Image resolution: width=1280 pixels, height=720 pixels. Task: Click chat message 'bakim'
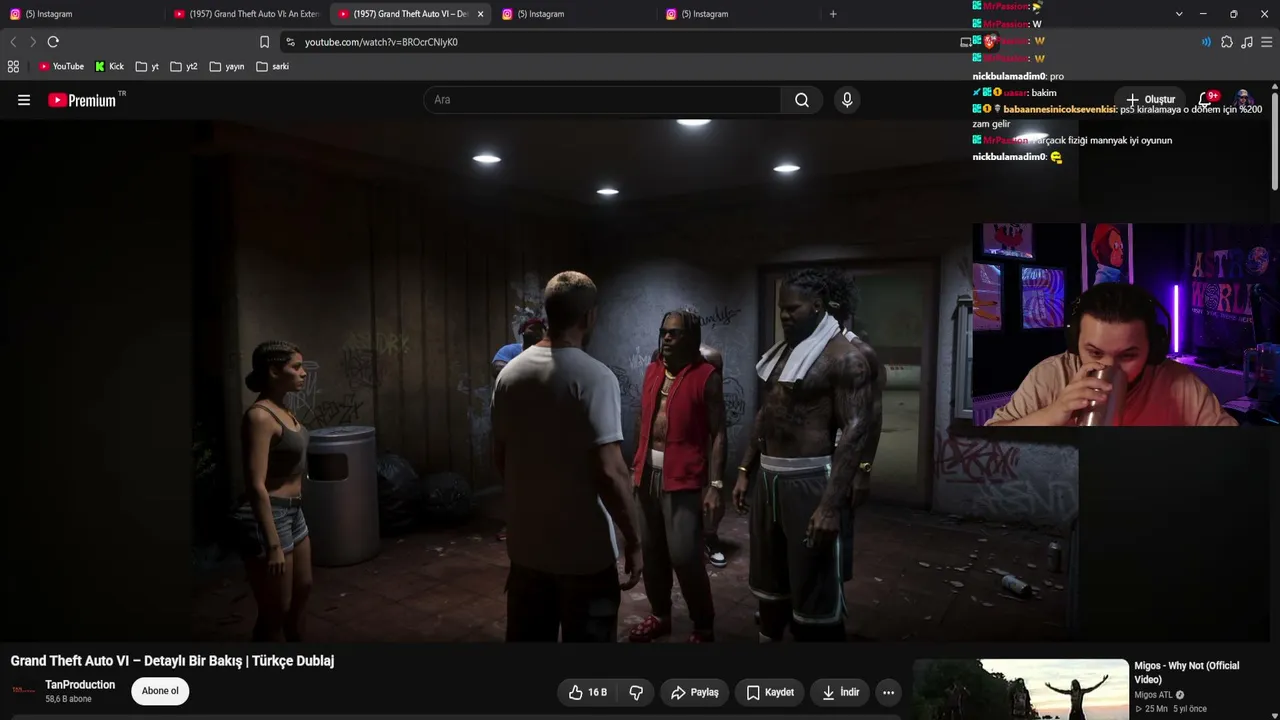(1043, 93)
